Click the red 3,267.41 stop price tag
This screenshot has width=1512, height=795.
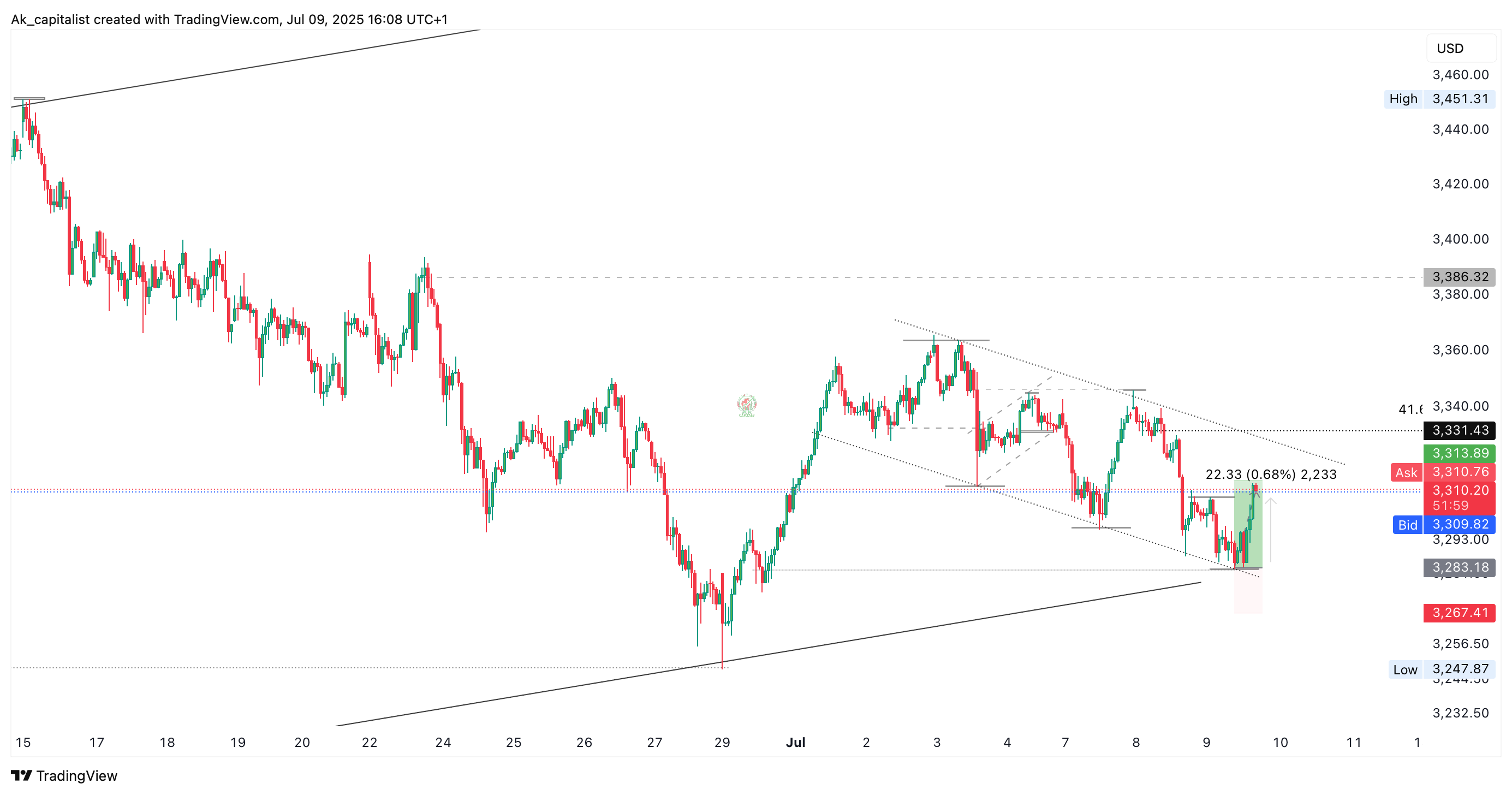(x=1459, y=613)
